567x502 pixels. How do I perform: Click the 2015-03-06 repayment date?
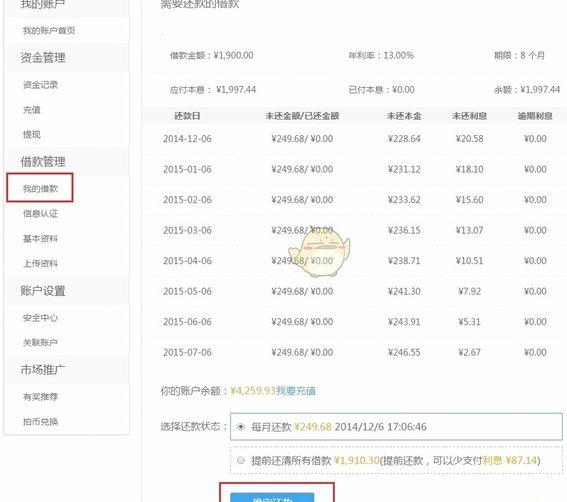tap(187, 230)
